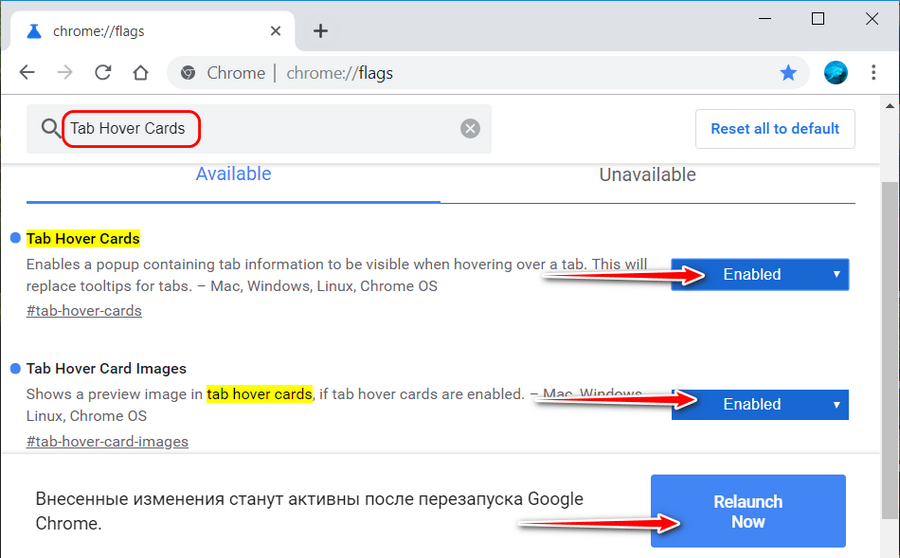Click the magnifier search icon in the flags search box

point(51,129)
